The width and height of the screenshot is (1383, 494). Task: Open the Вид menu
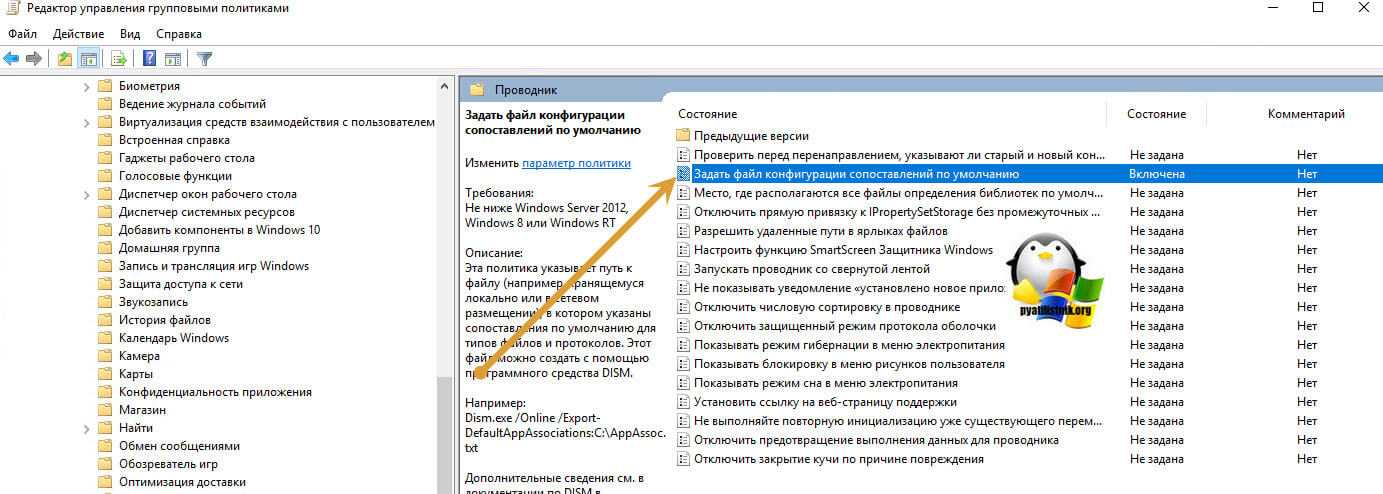point(130,34)
